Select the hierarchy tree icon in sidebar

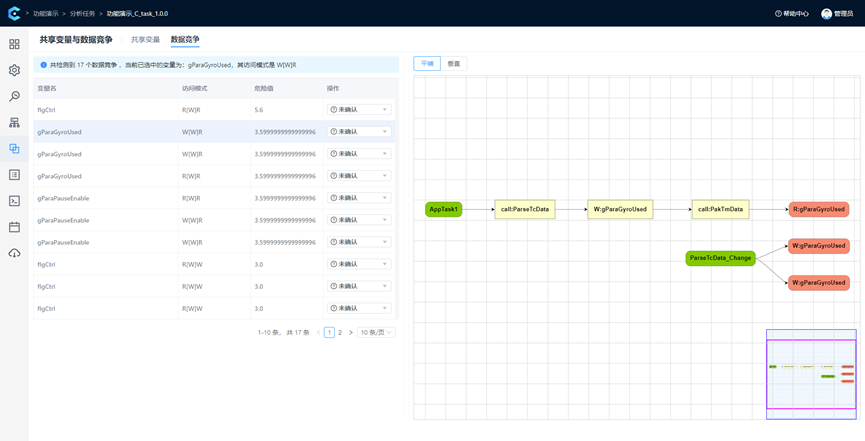point(14,123)
